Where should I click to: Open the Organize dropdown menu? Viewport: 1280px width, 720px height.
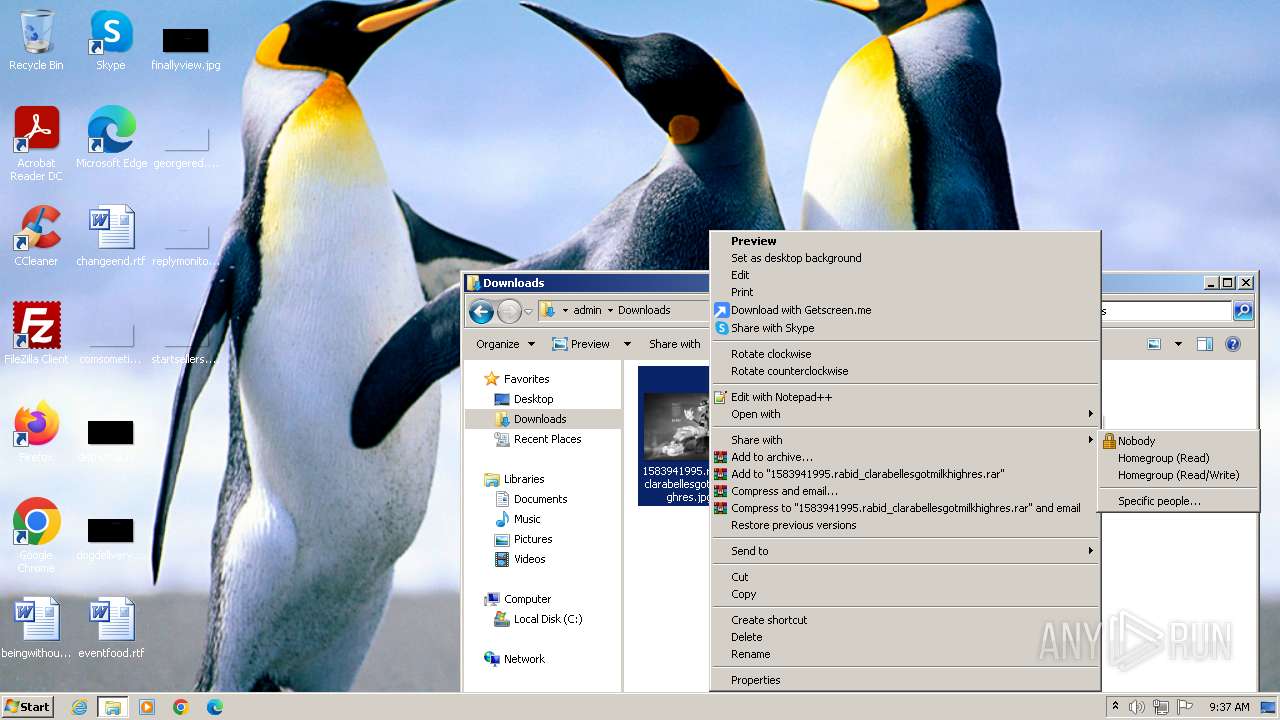pos(505,344)
